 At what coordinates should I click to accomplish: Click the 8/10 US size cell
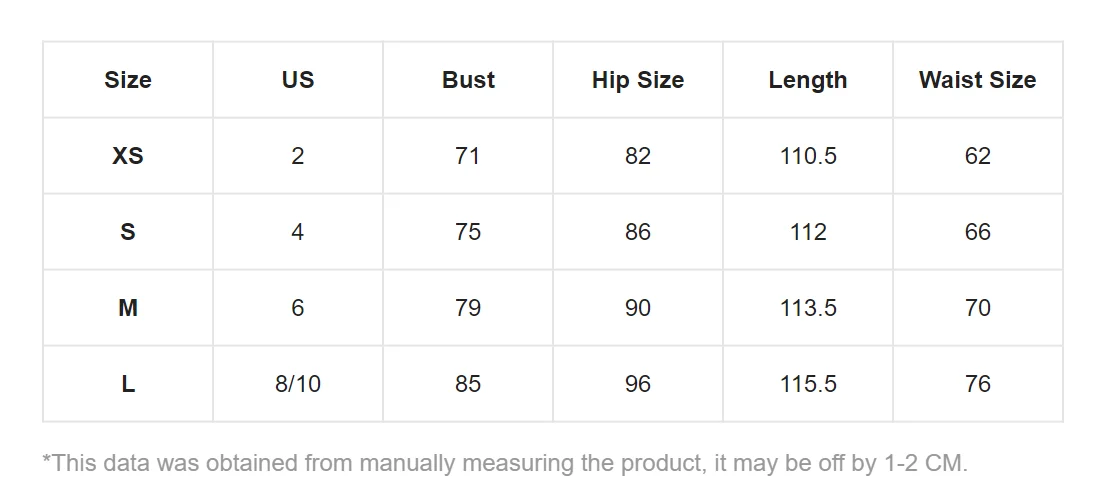298,384
